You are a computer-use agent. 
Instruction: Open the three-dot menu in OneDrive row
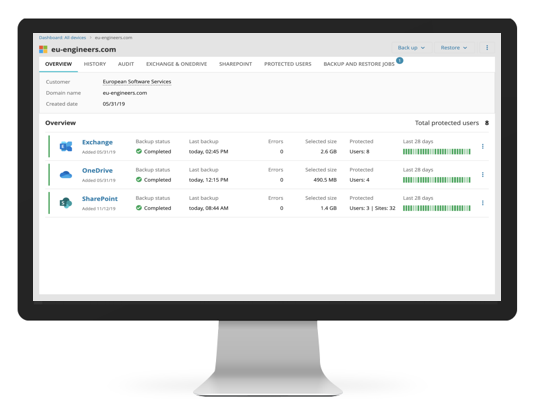click(x=483, y=175)
